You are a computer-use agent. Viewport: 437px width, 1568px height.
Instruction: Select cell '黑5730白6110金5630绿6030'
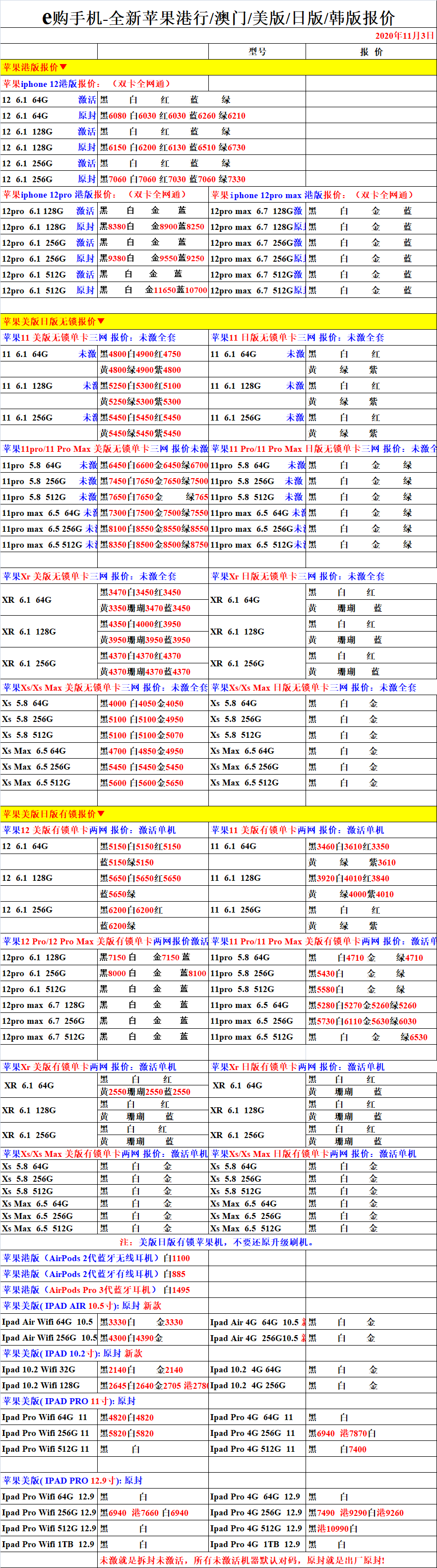click(371, 1021)
